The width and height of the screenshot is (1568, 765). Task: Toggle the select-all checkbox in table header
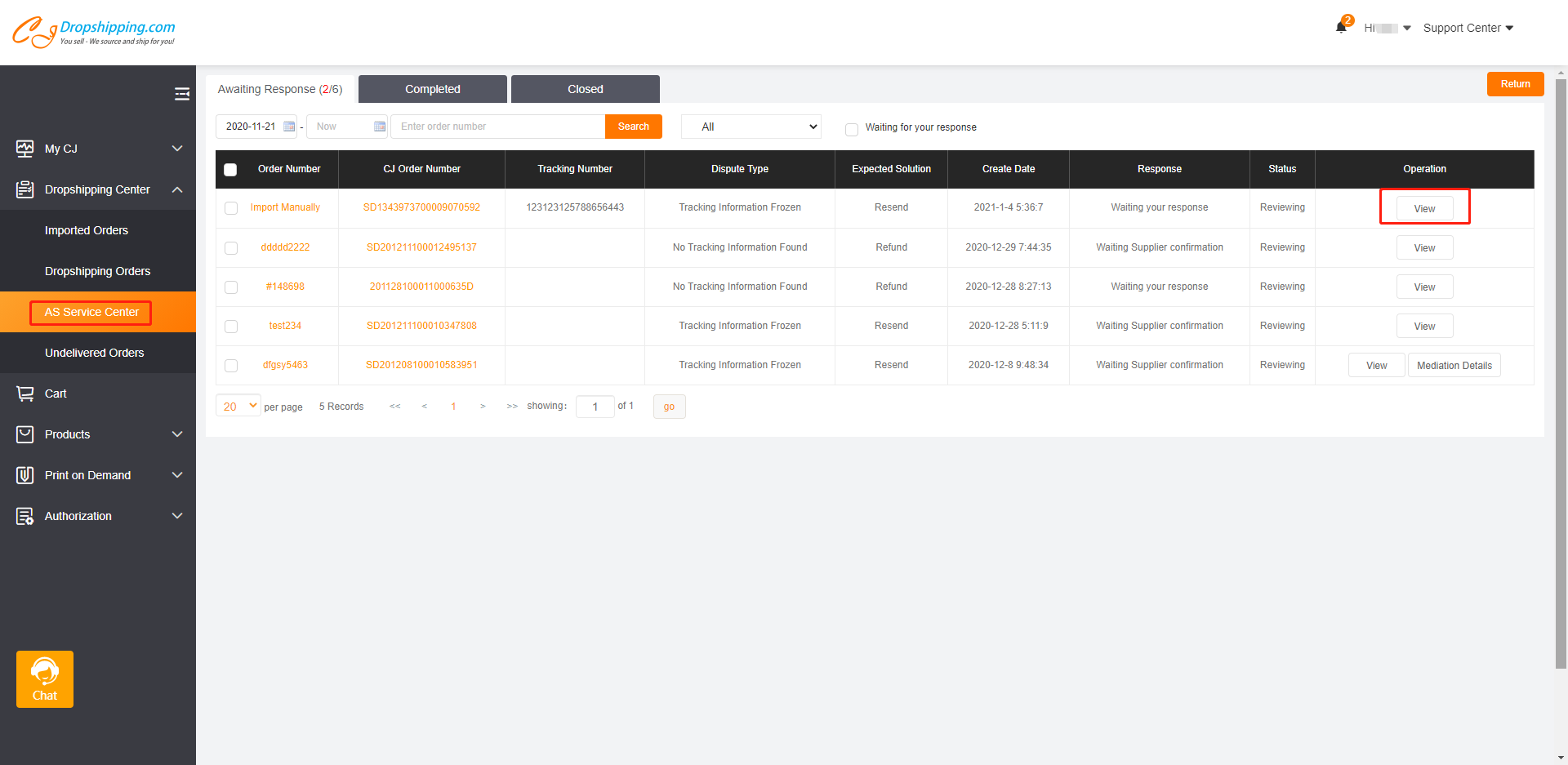[x=230, y=170]
